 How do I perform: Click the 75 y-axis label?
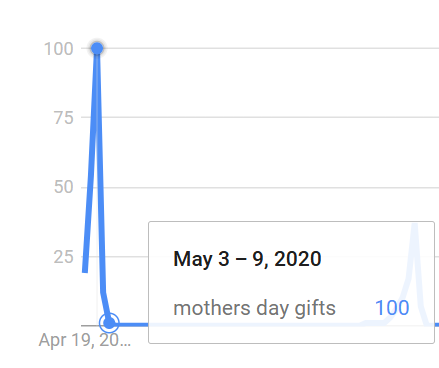tap(63, 118)
